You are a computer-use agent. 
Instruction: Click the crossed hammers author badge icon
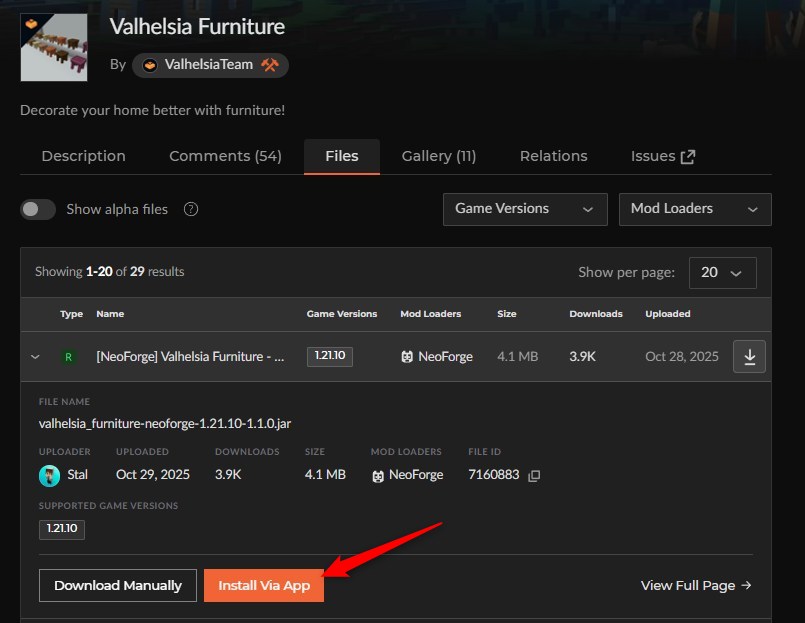(x=270, y=65)
